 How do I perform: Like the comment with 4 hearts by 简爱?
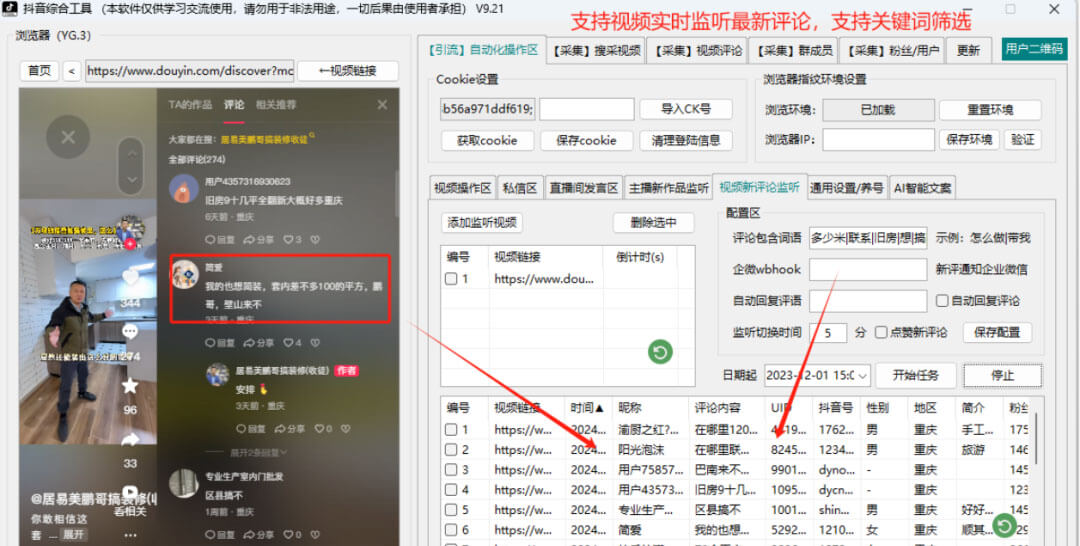tap(290, 343)
